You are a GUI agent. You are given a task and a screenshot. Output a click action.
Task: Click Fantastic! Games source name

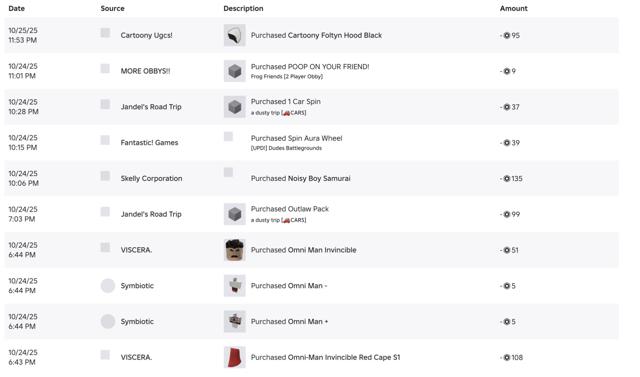tap(149, 143)
